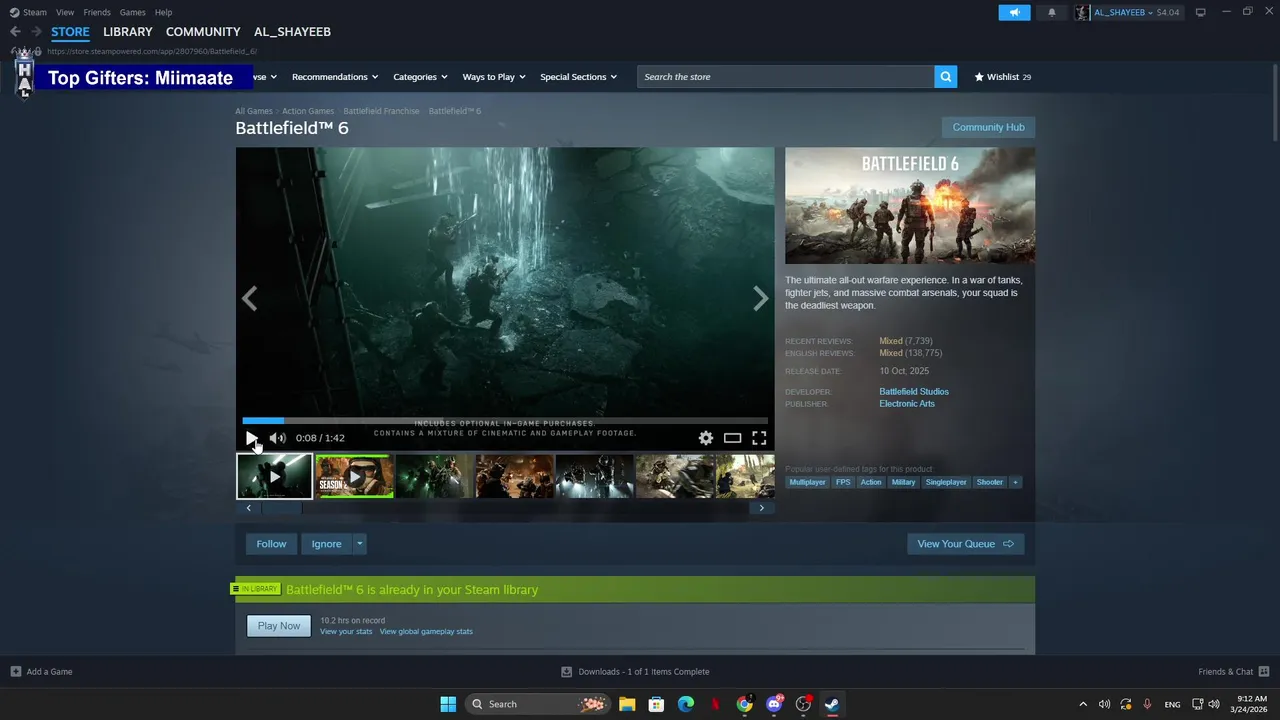Click the Add a Game plus icon
The width and height of the screenshot is (1280, 720).
point(16,672)
